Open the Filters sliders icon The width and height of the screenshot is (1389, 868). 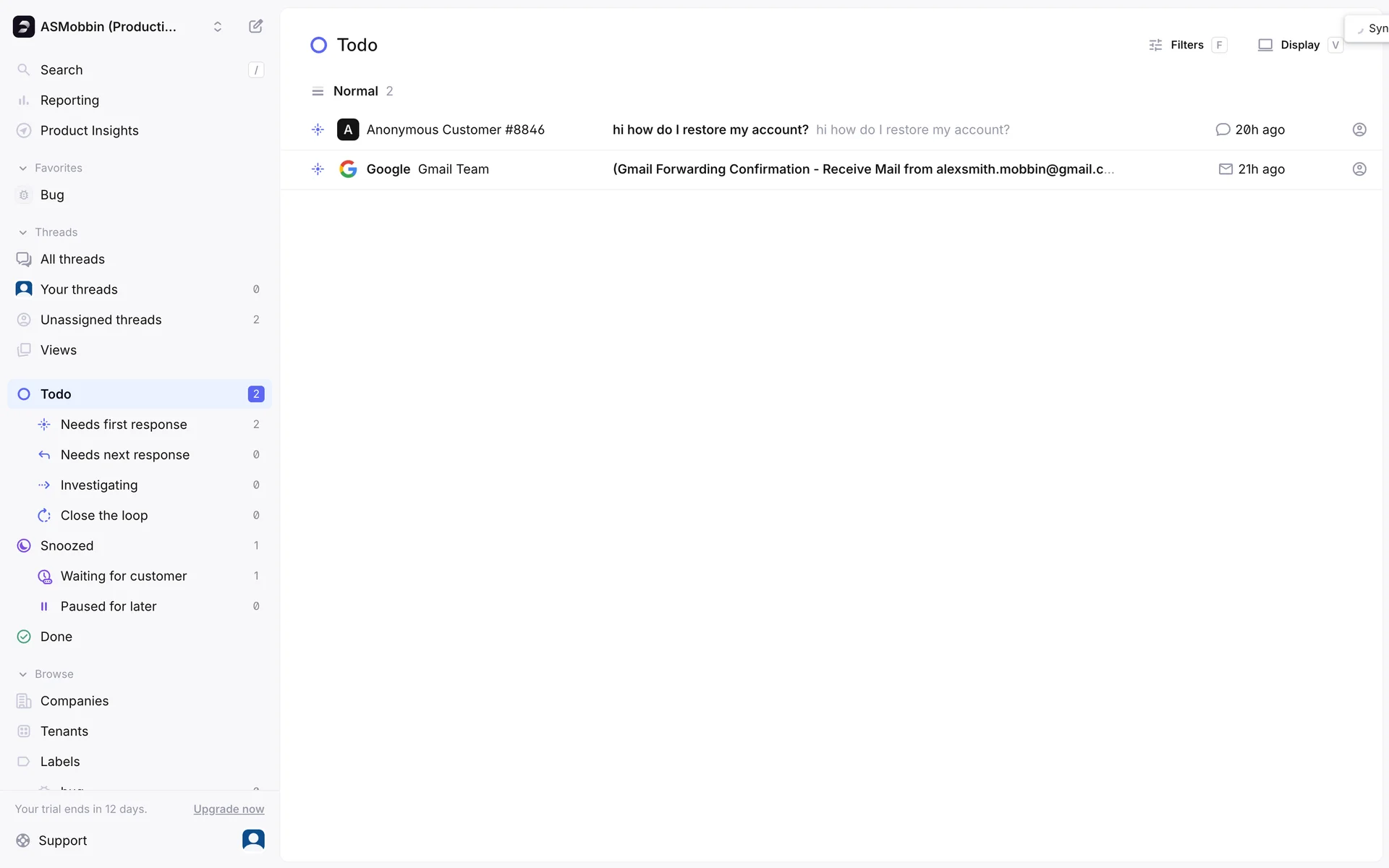click(x=1155, y=45)
